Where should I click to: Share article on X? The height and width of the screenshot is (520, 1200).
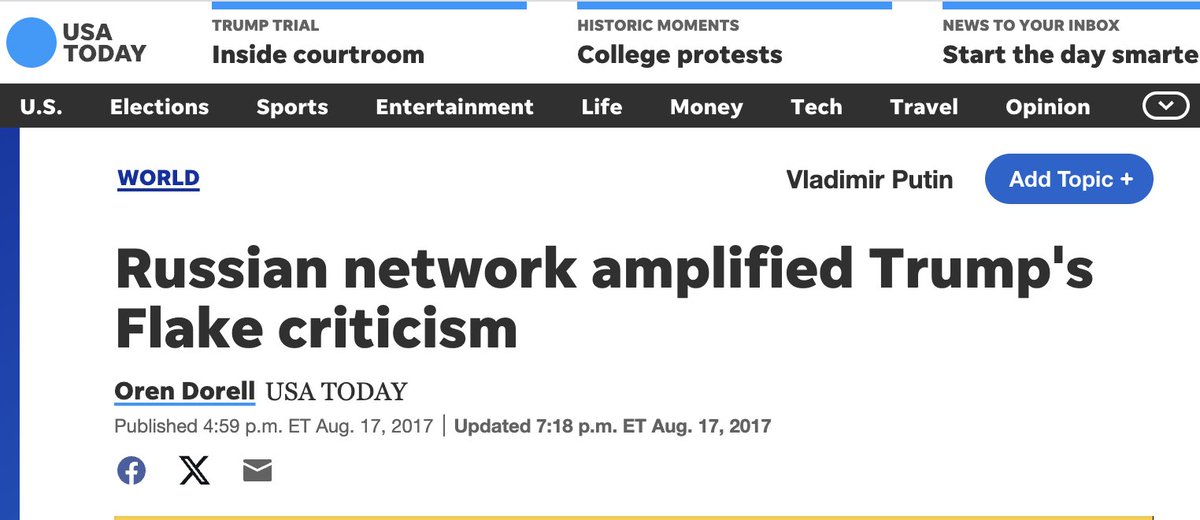coord(195,470)
